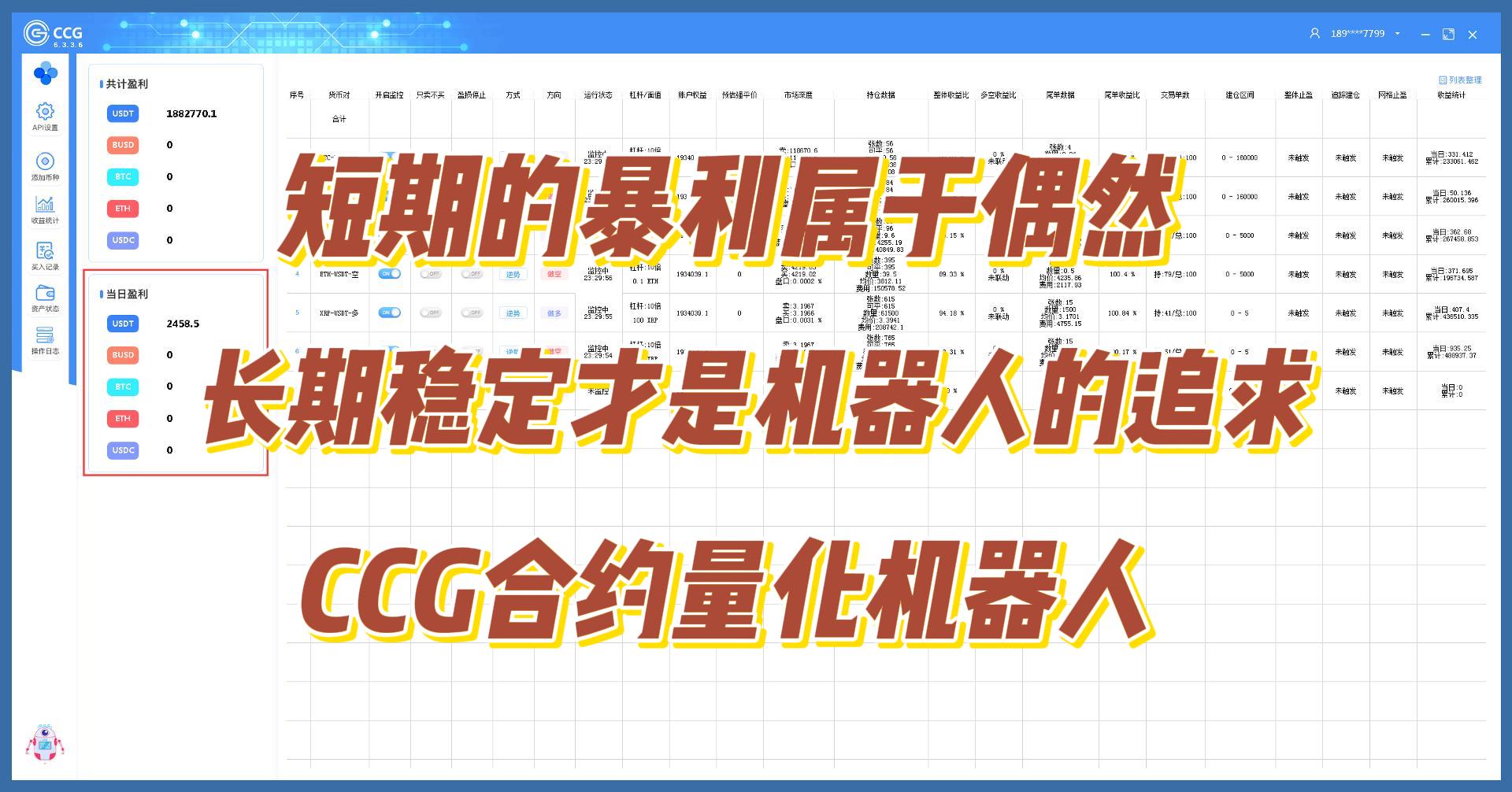This screenshot has height=792, width=1512.
Task: Click USDT badge under 共计盈利
Action: pyautogui.click(x=123, y=113)
